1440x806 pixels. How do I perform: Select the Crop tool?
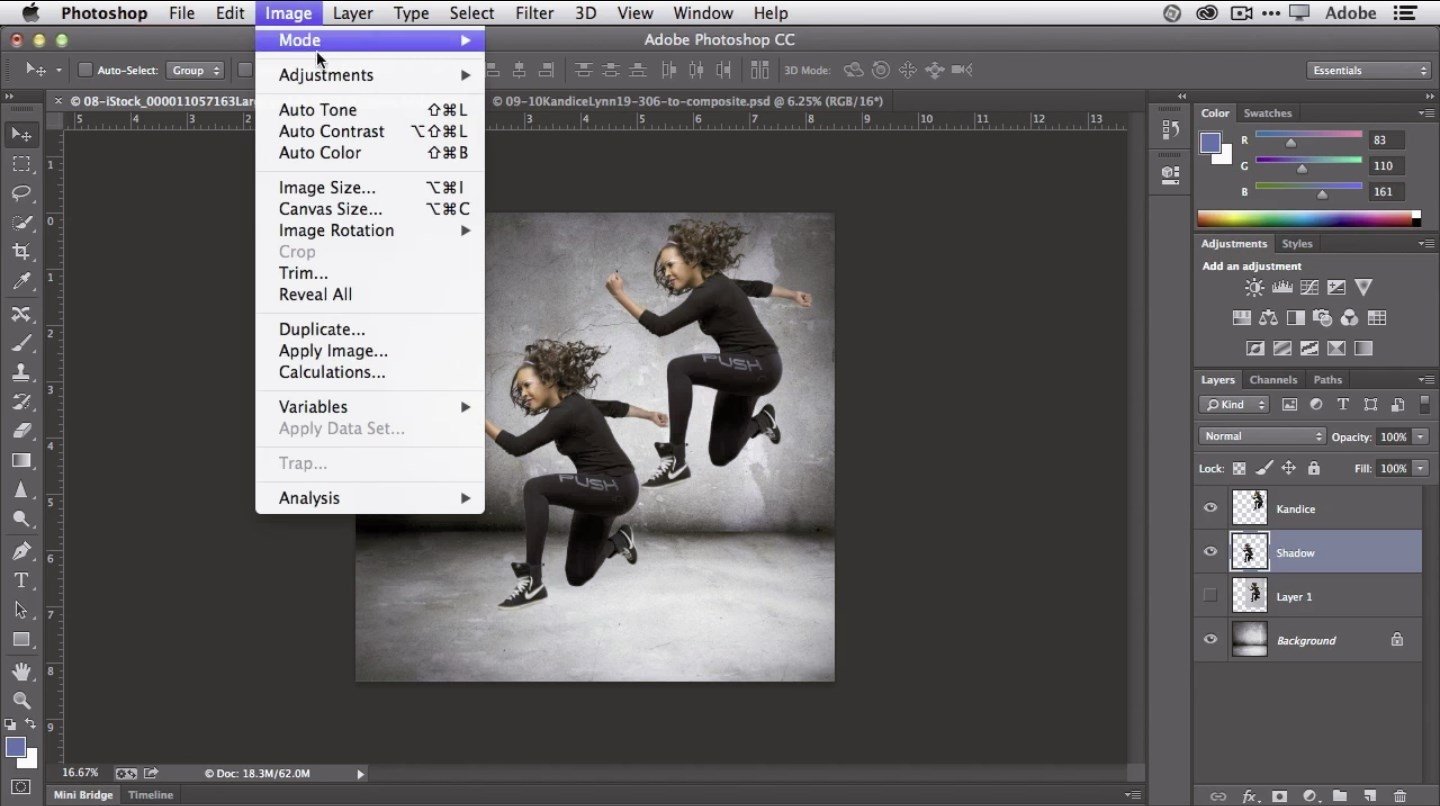21,252
